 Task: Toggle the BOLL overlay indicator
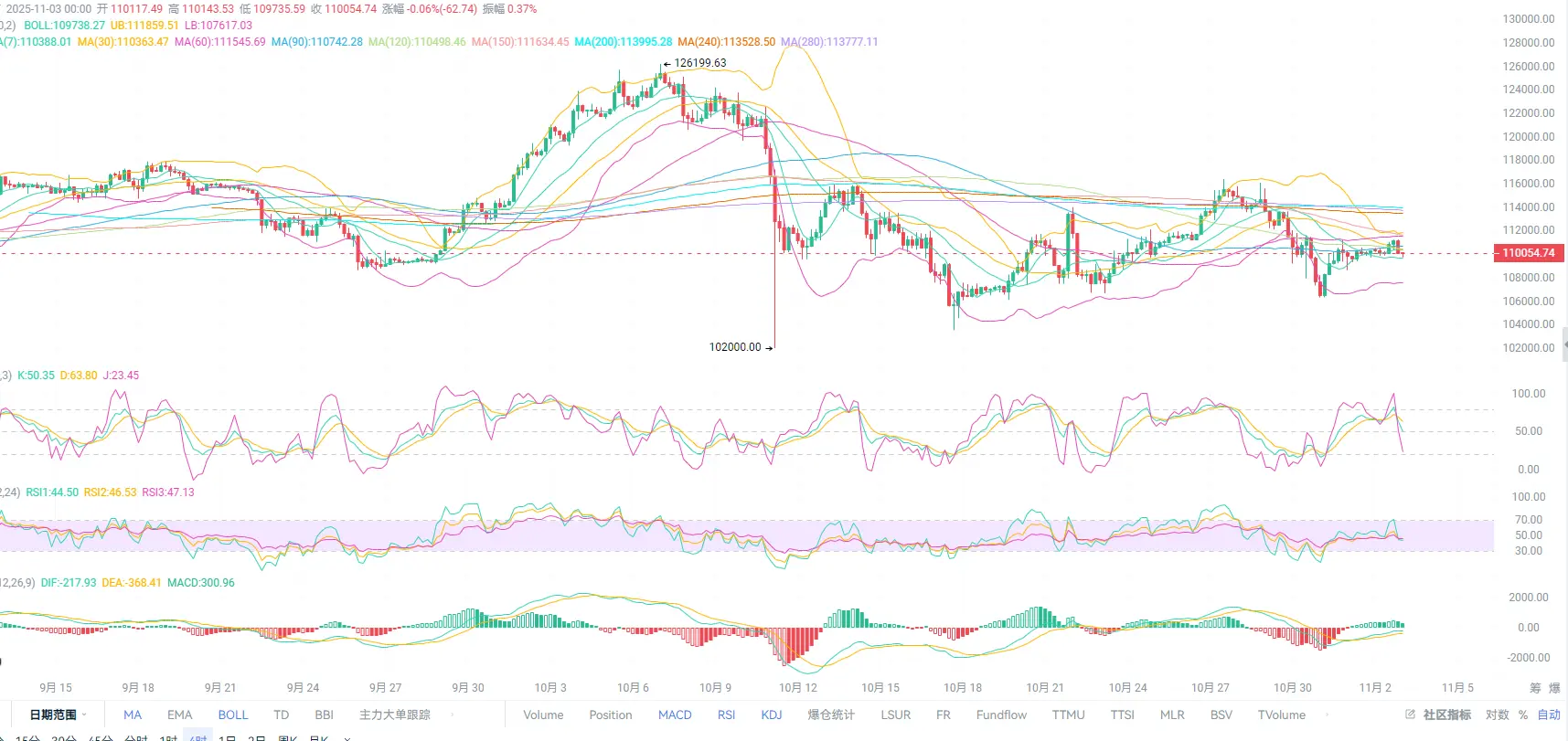[233, 715]
